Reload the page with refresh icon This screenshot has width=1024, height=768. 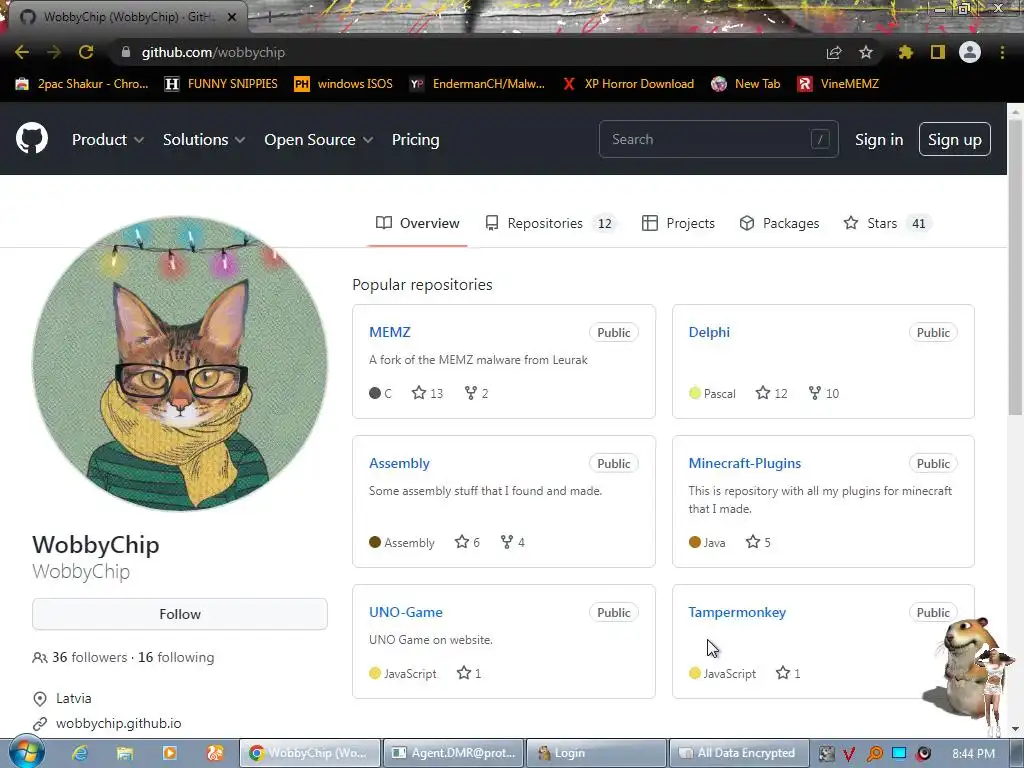coord(86,52)
